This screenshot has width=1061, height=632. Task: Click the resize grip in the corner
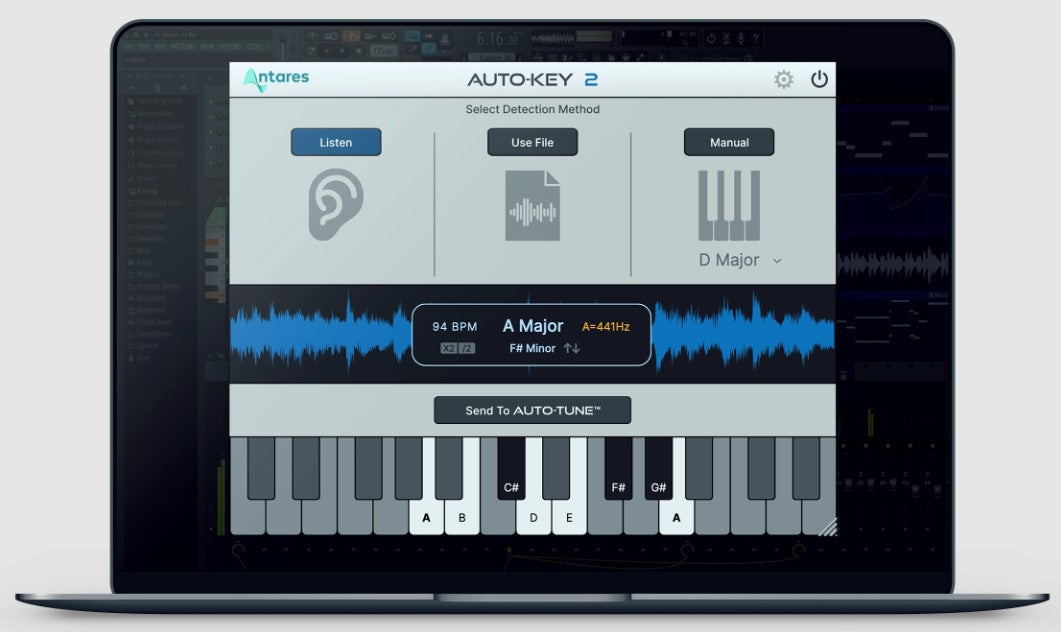click(x=826, y=526)
